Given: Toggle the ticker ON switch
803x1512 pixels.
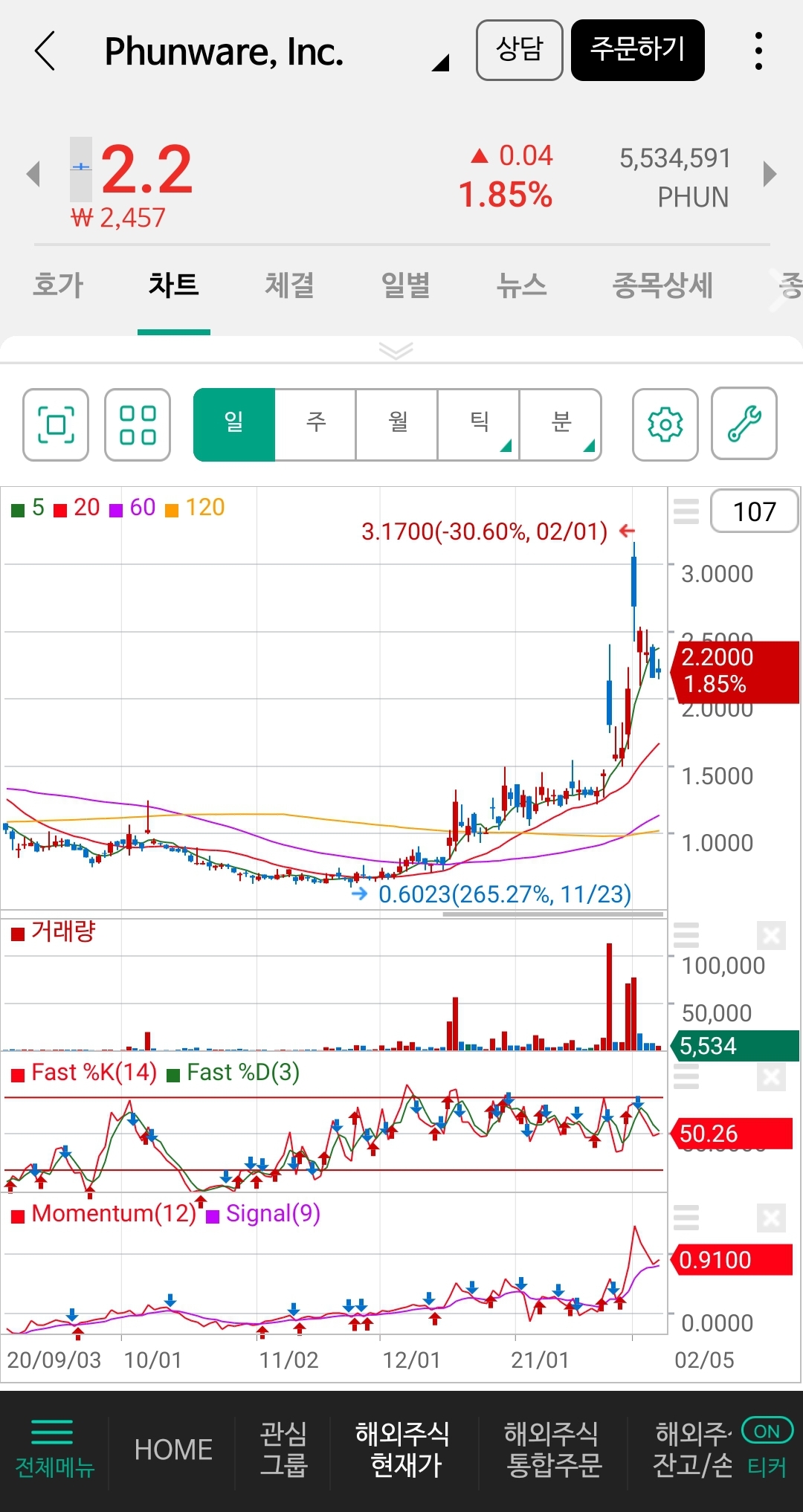Looking at the screenshot, I should [767, 1431].
